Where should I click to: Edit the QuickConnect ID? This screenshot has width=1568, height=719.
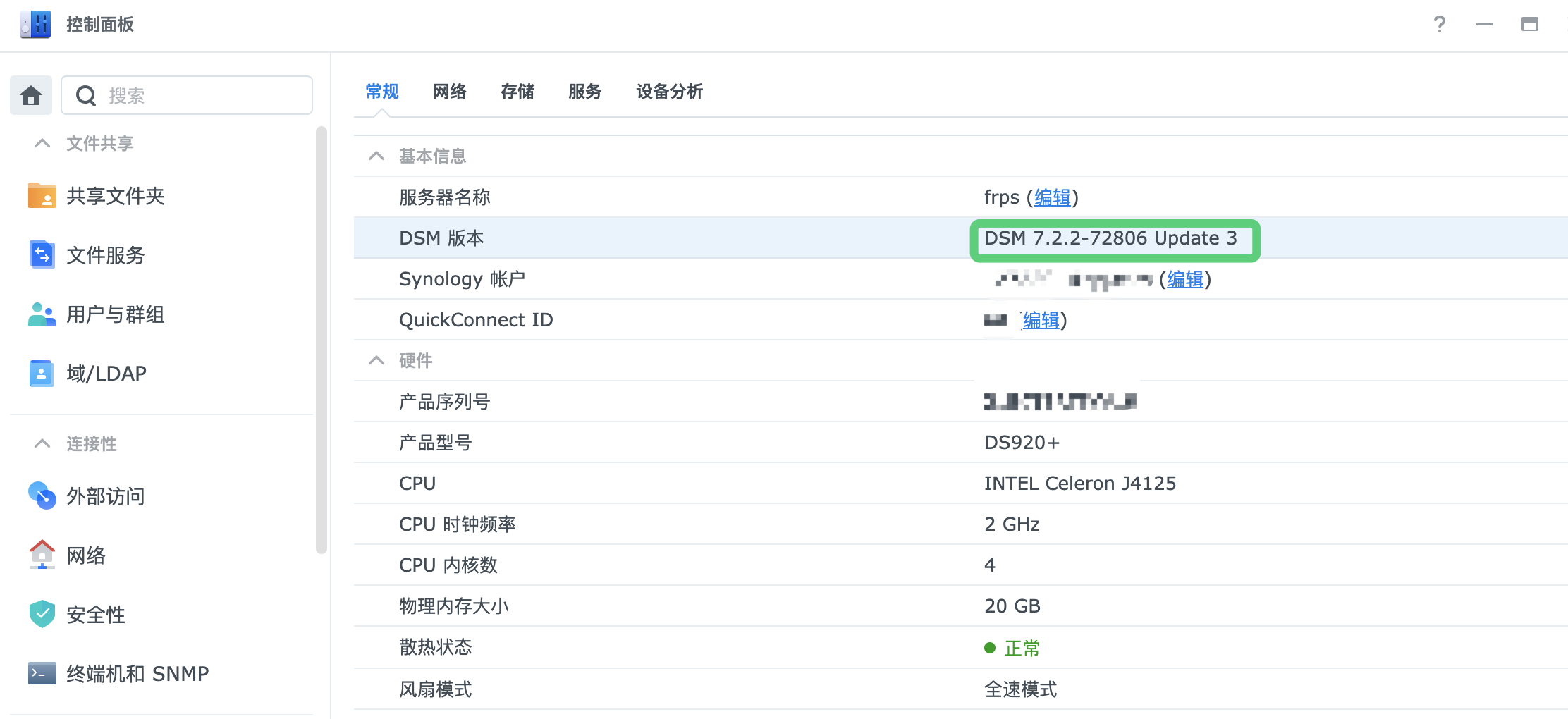1039,321
